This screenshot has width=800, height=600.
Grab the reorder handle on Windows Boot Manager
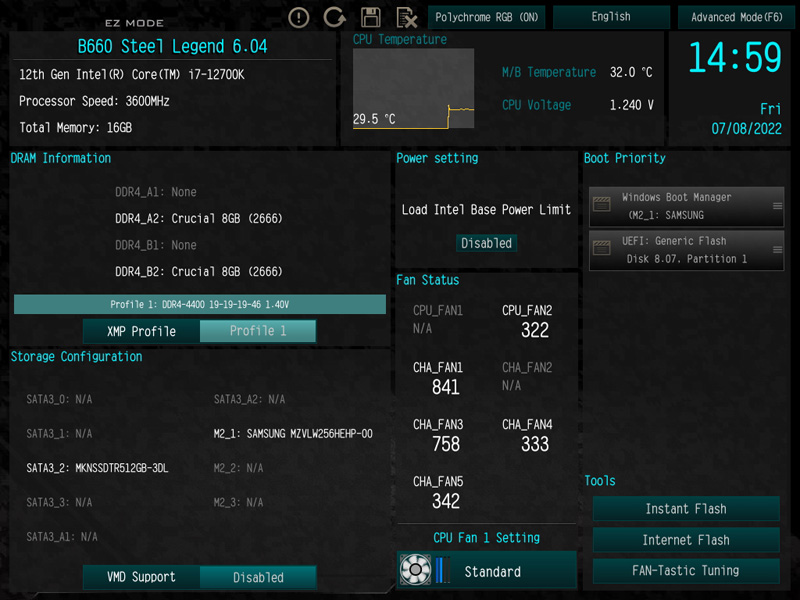pos(777,206)
